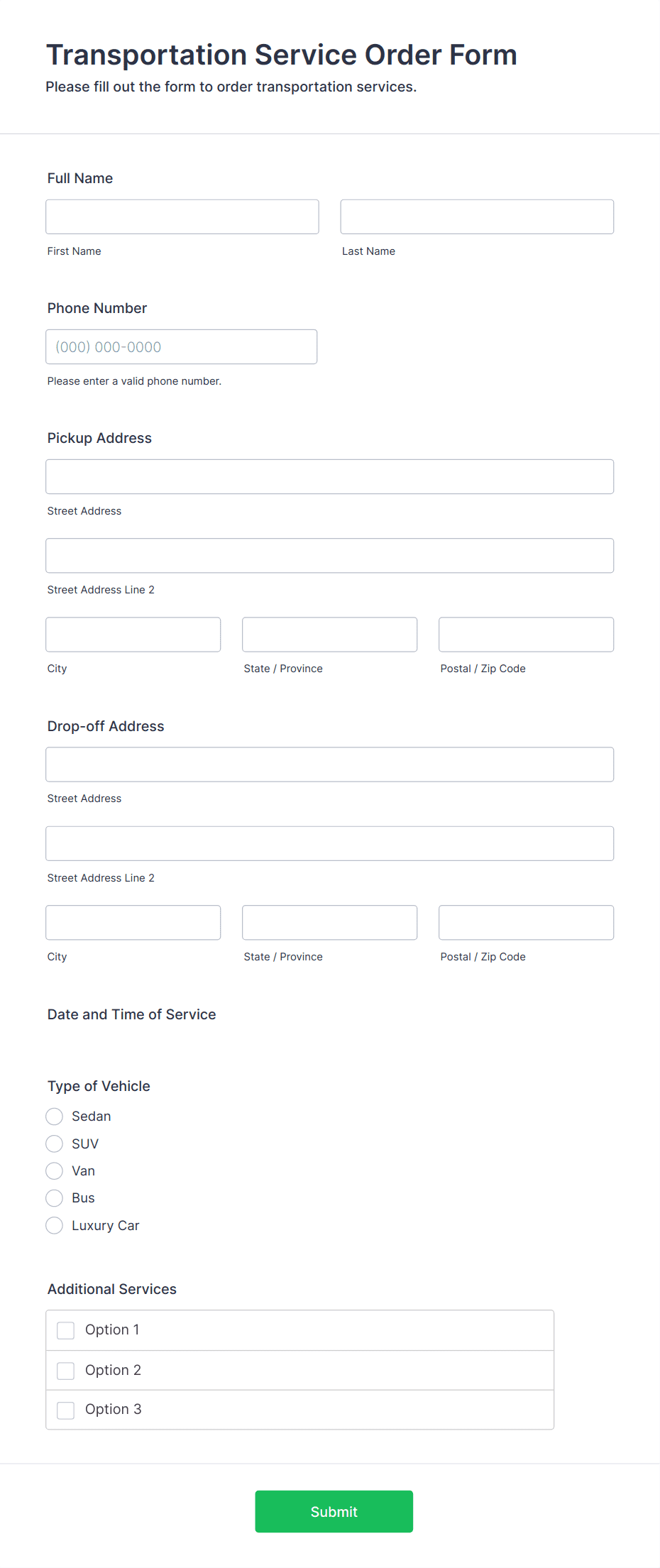This screenshot has width=660, height=1568.
Task: Choose Van as vehicle type
Action: (55, 1170)
